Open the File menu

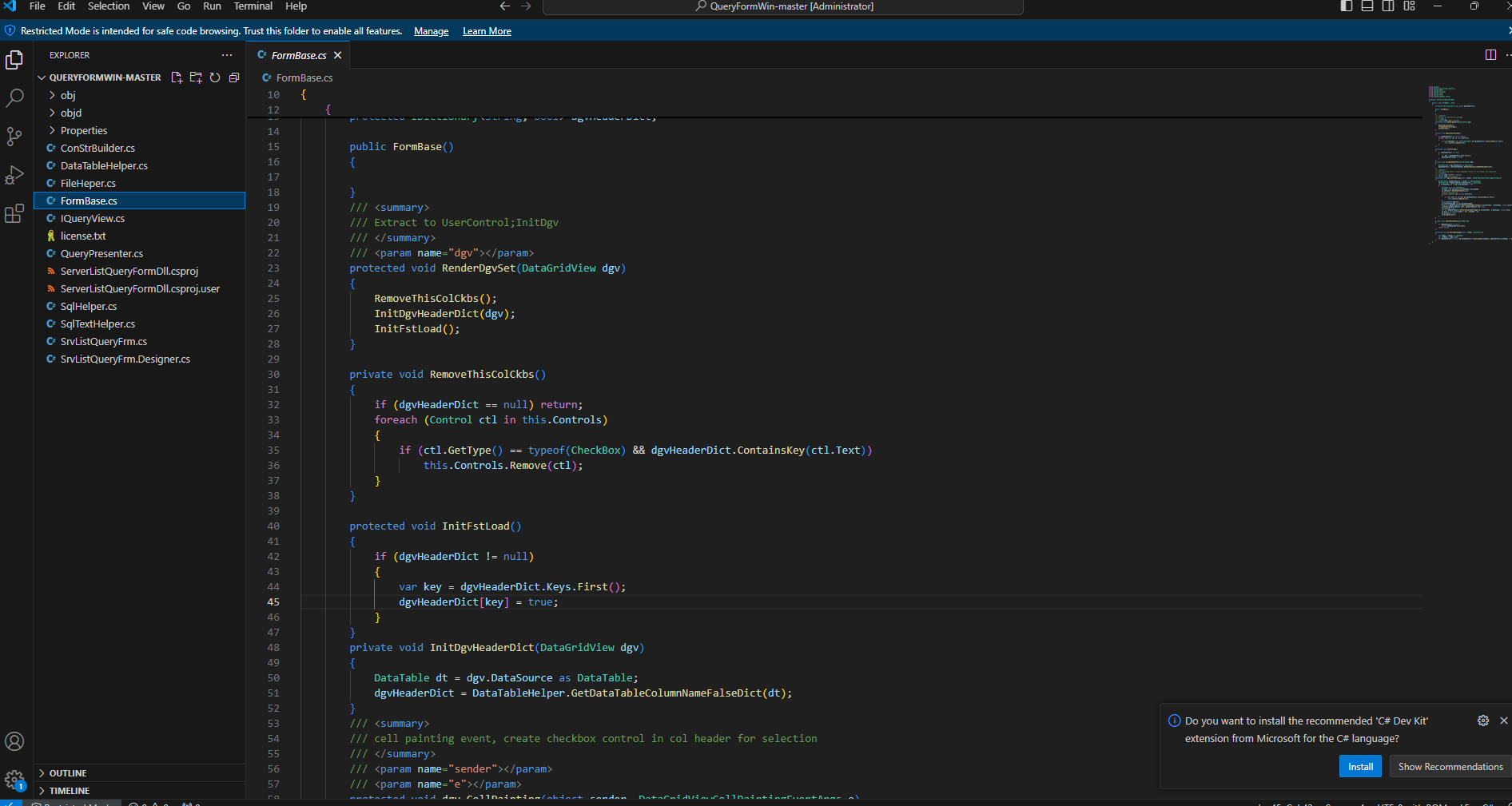tap(38, 6)
